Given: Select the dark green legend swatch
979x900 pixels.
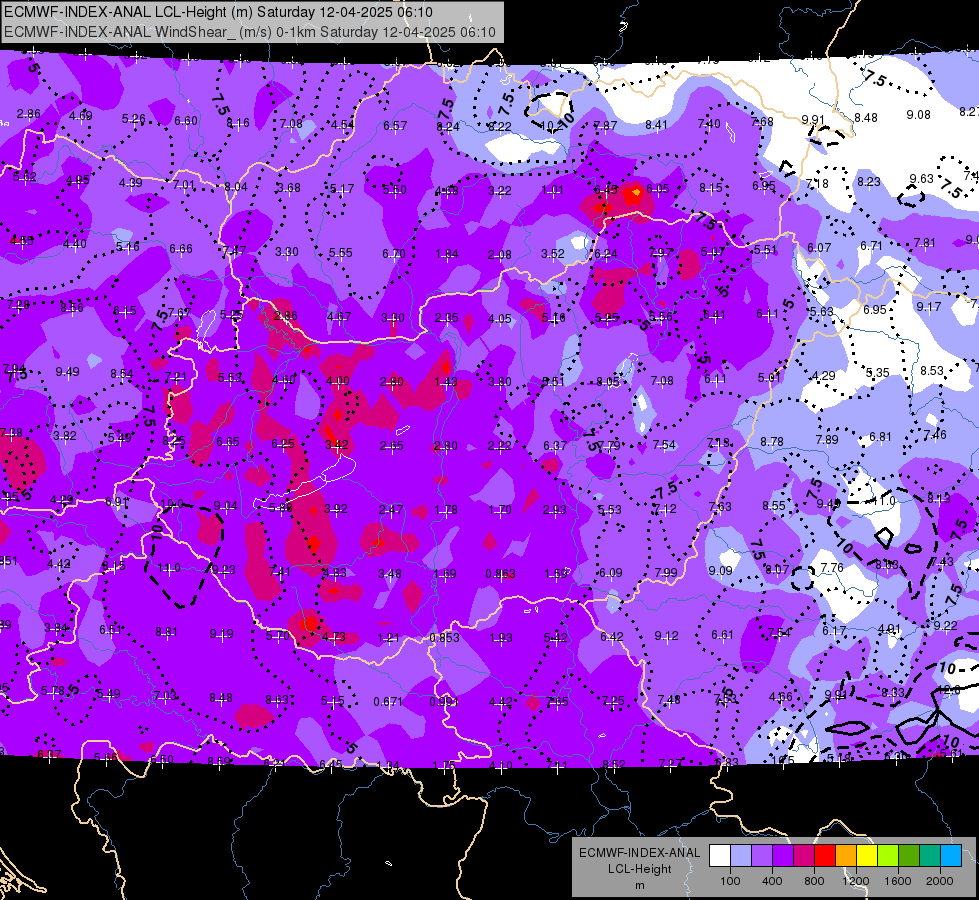Looking at the screenshot, I should [909, 855].
